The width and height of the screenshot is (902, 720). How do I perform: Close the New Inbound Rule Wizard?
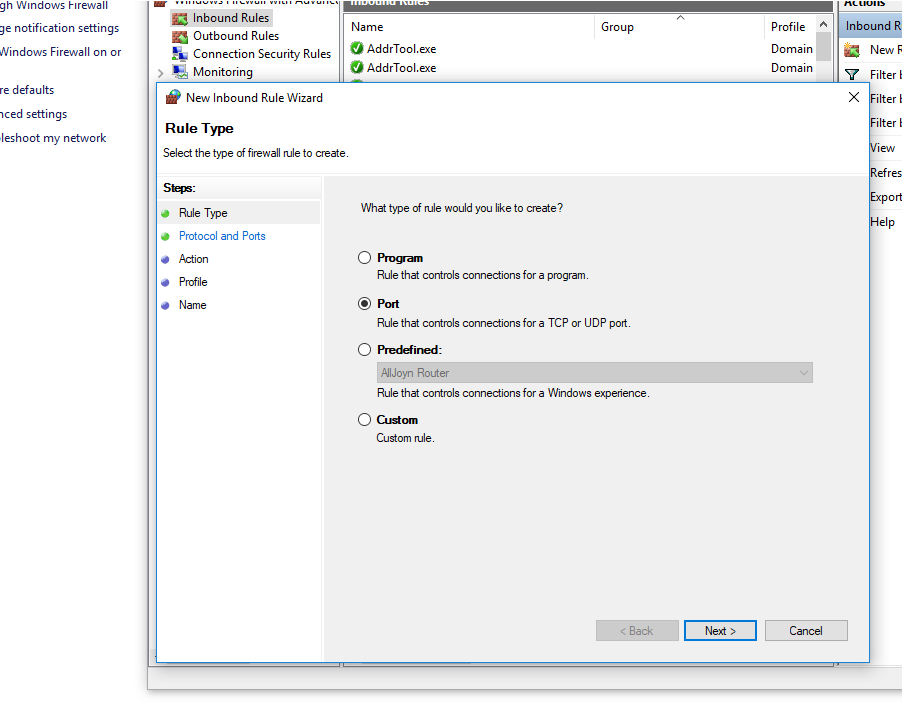click(x=854, y=97)
